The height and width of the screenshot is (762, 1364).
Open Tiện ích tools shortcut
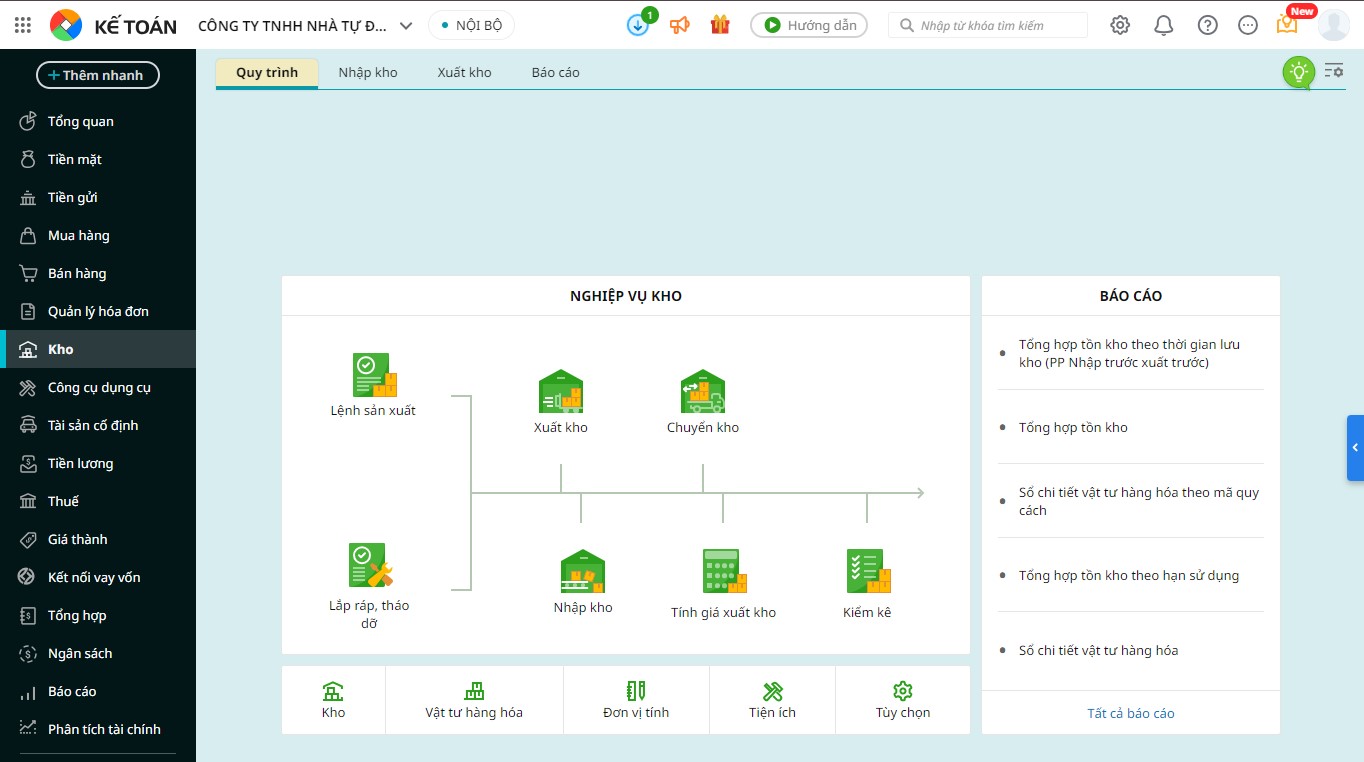pos(772,700)
